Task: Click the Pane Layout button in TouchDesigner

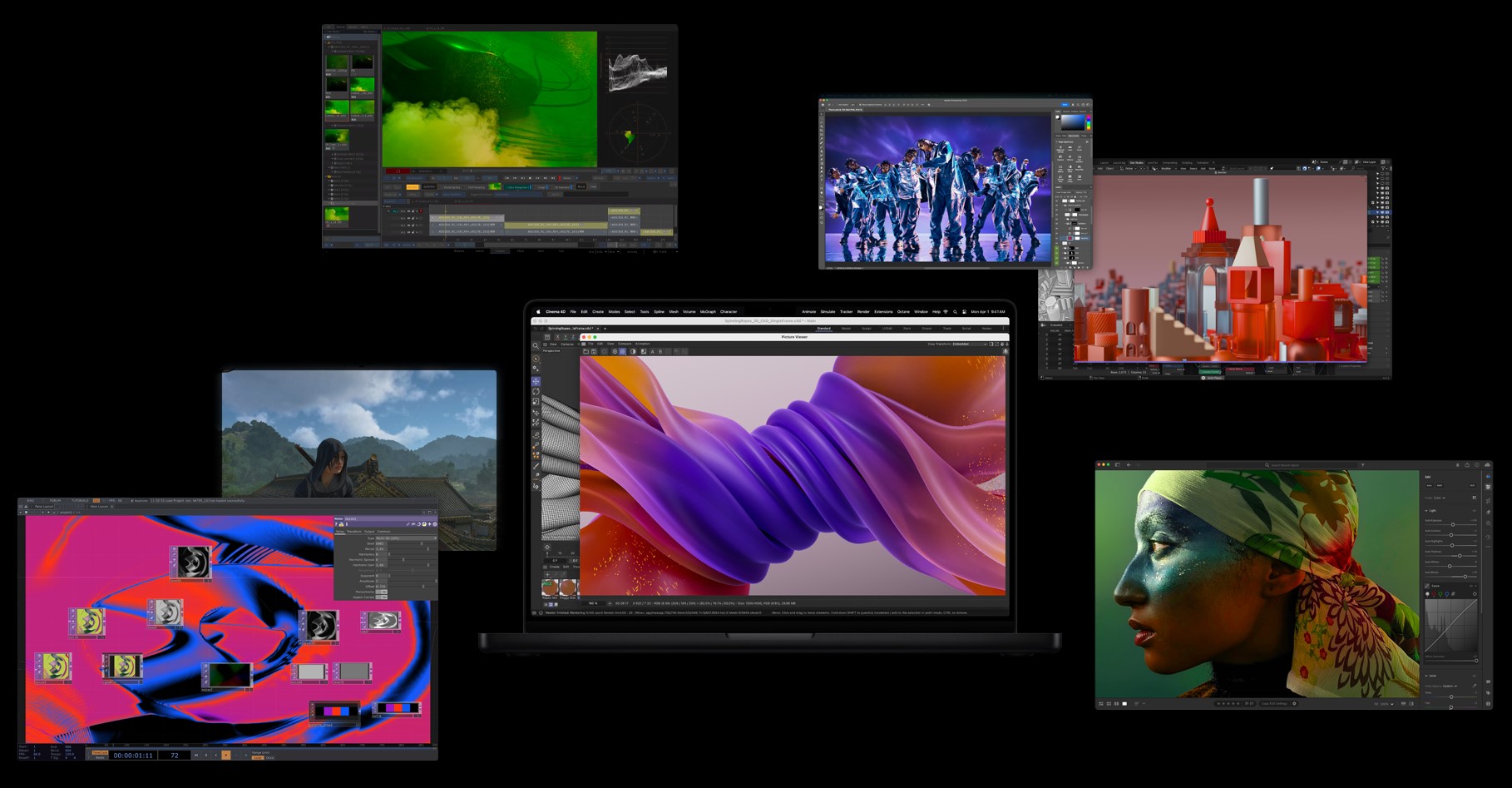Action: point(43,507)
